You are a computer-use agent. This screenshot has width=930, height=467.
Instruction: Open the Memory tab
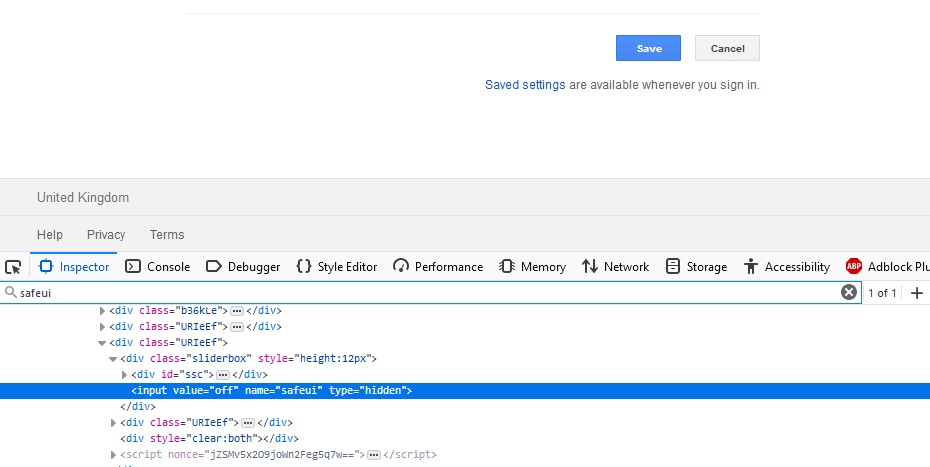click(533, 267)
